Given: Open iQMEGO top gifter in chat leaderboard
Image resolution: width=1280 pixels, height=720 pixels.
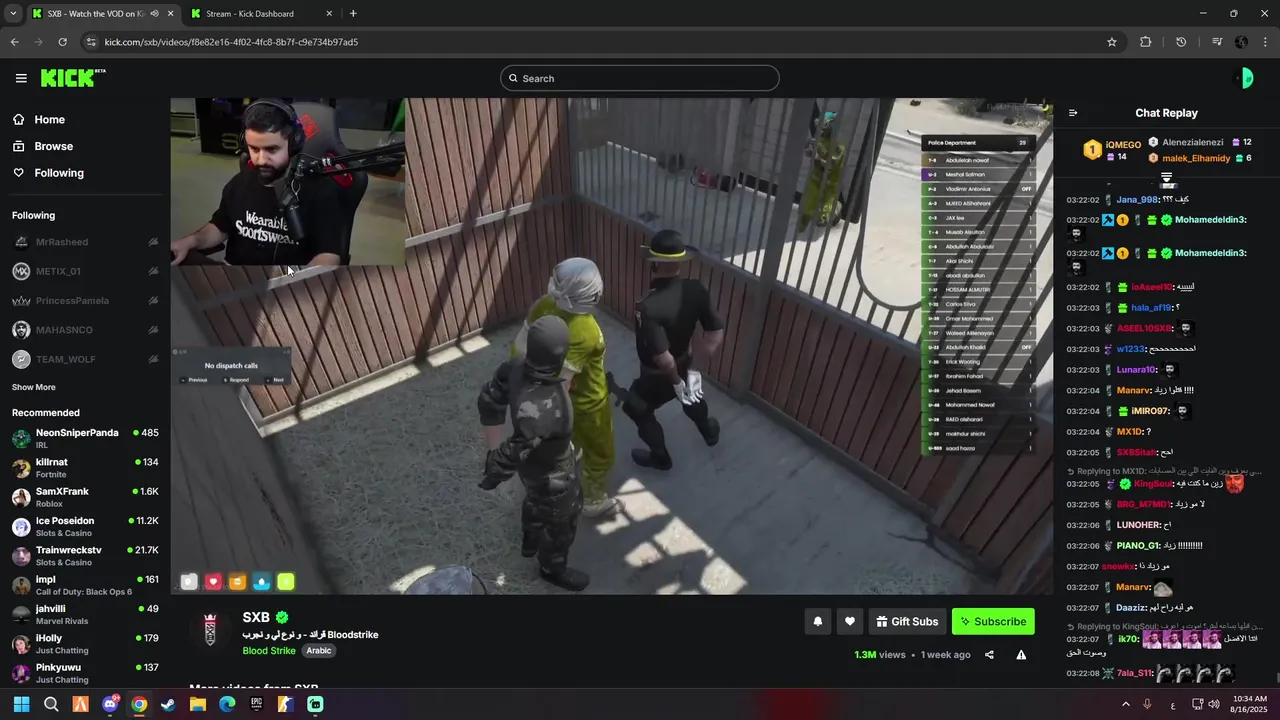Looking at the screenshot, I should point(1112,150).
